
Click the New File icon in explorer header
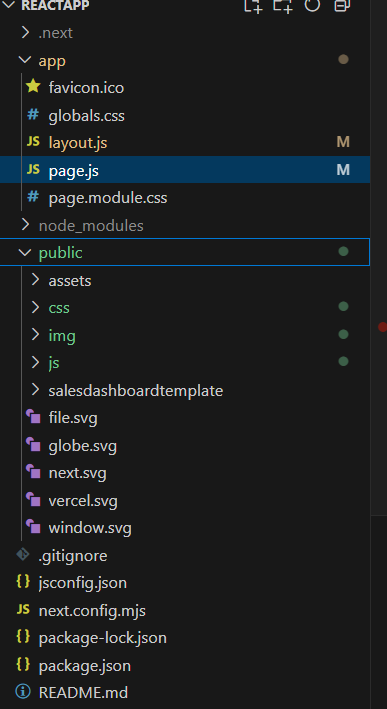pos(254,5)
